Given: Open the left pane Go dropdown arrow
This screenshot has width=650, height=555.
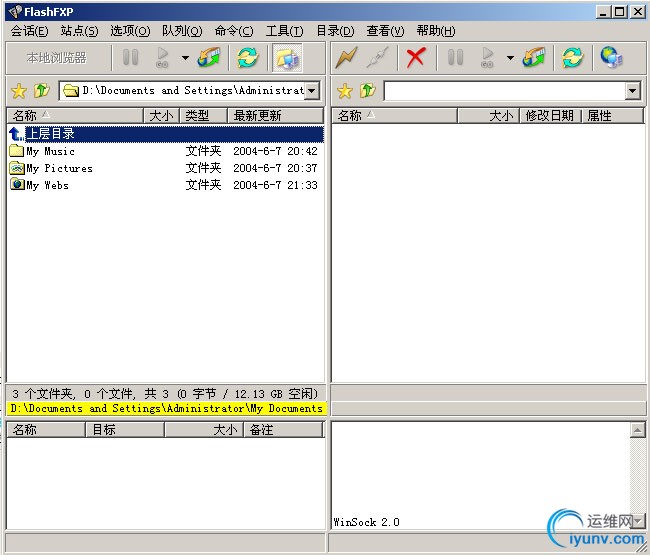Looking at the screenshot, I should (x=185, y=58).
